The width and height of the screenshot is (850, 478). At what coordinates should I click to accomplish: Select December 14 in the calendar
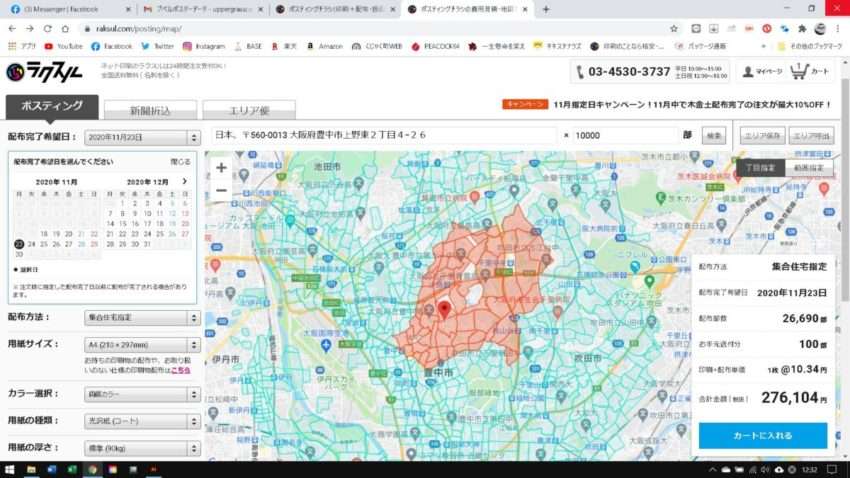[111, 224]
